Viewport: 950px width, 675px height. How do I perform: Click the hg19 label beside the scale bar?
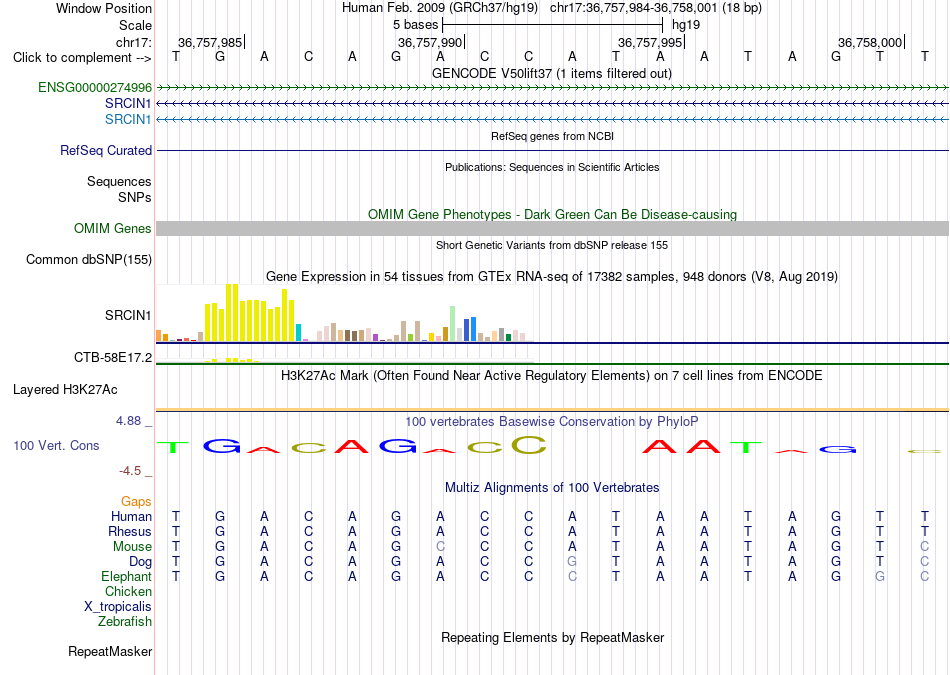tap(686, 25)
